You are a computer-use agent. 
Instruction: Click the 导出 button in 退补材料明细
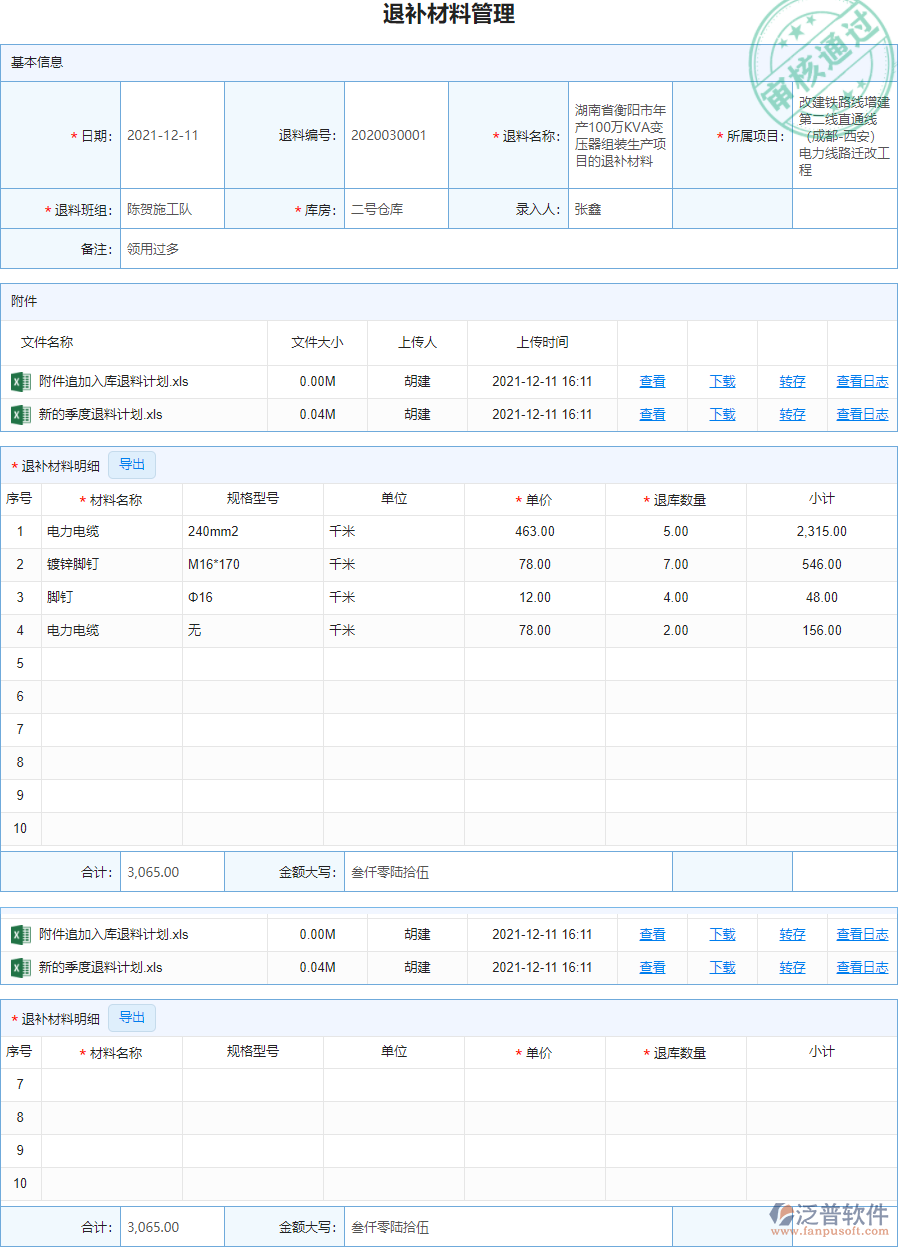point(132,464)
